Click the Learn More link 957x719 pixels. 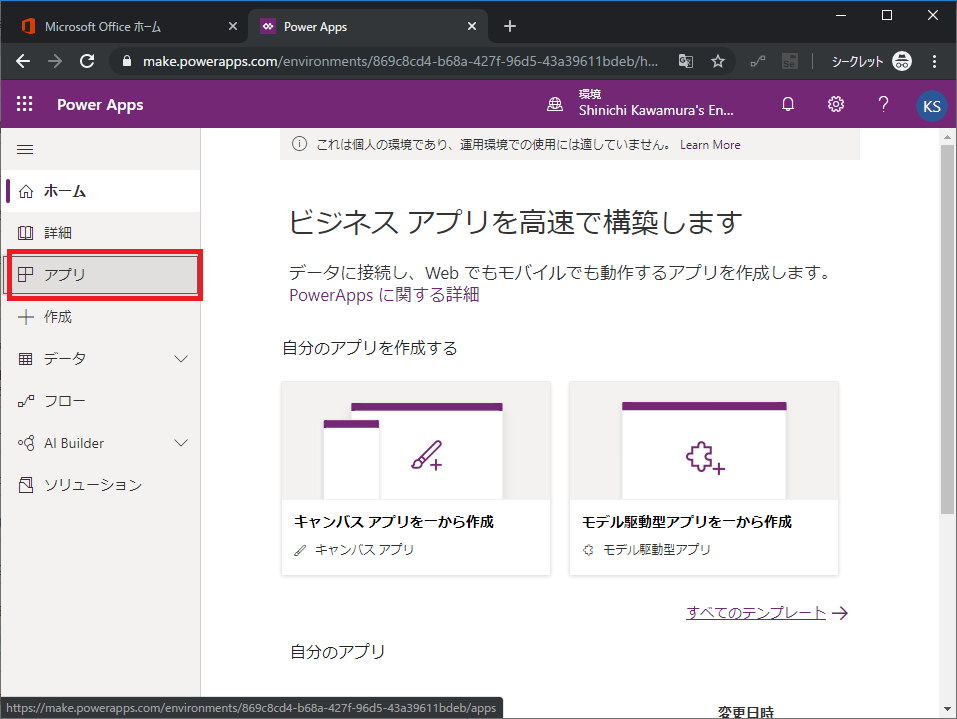tap(710, 145)
